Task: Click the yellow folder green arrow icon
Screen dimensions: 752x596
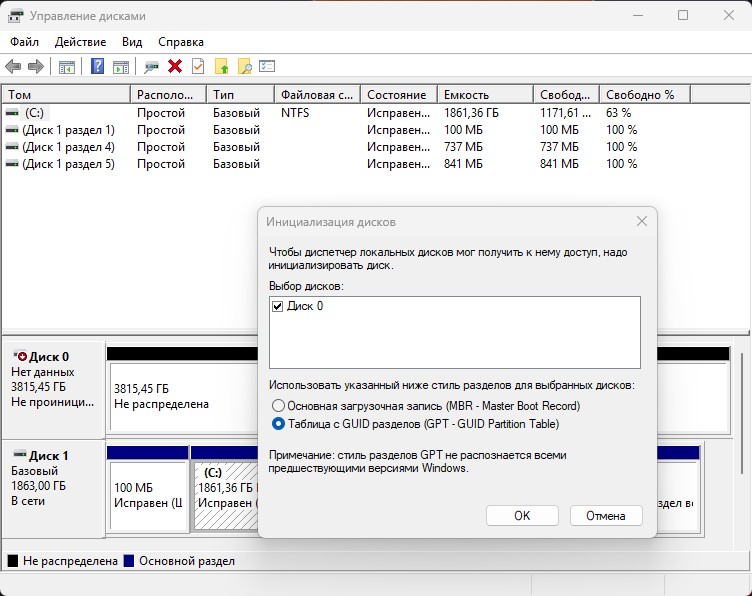Action: tap(222, 66)
